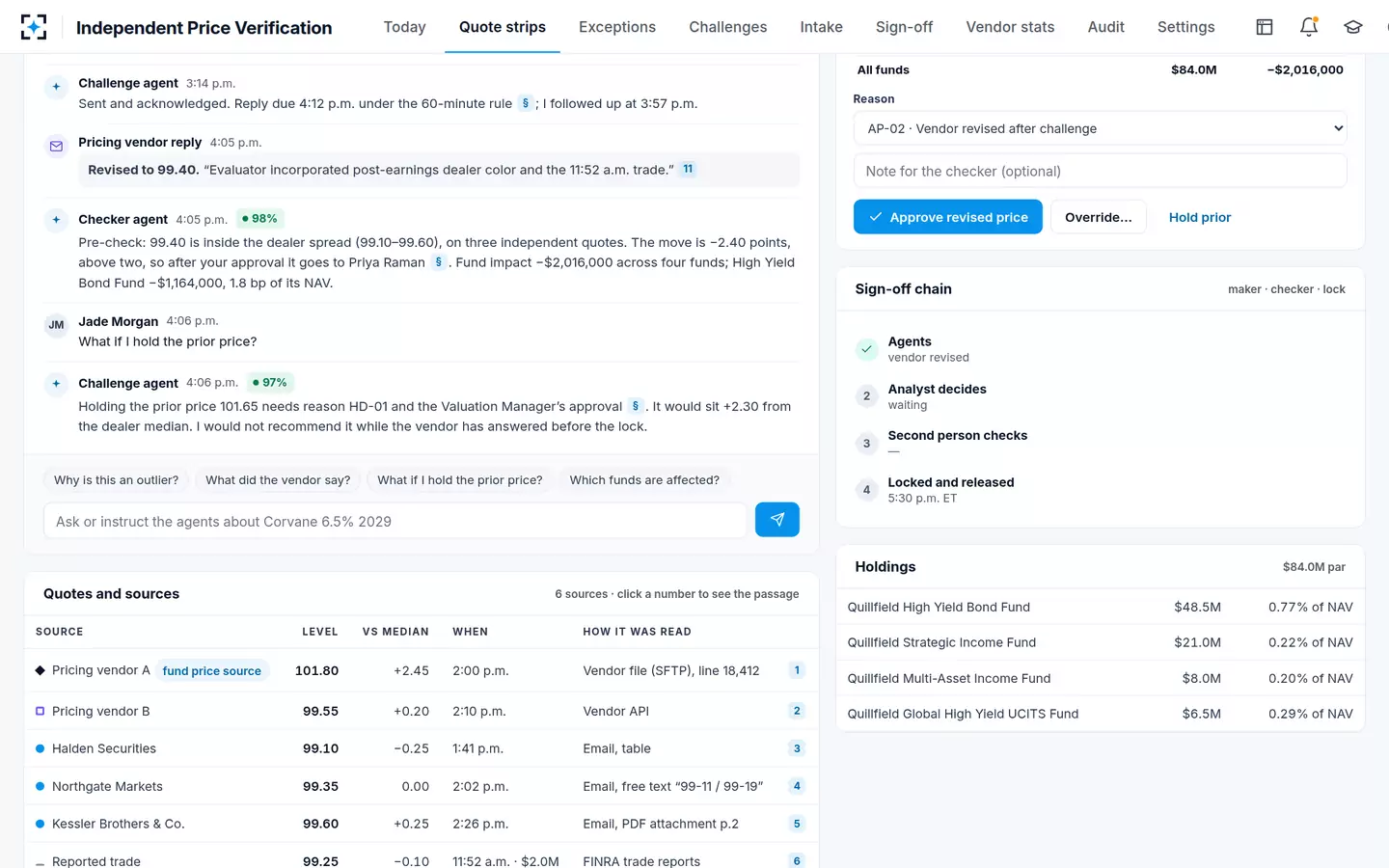Click the Checker agent 98% confidence badge

point(259,219)
